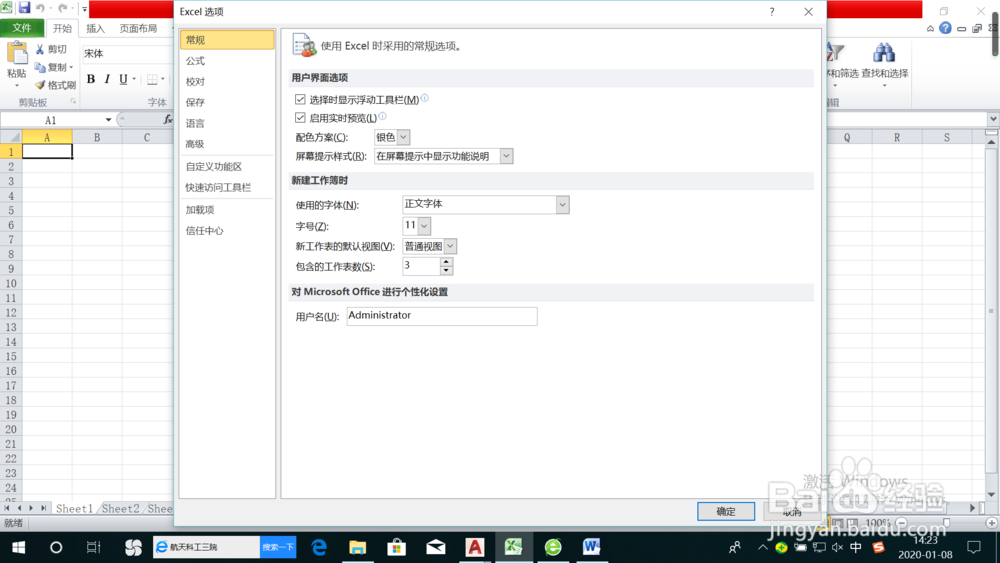
Task: Increase number of sheets with up spinner
Action: 446,261
